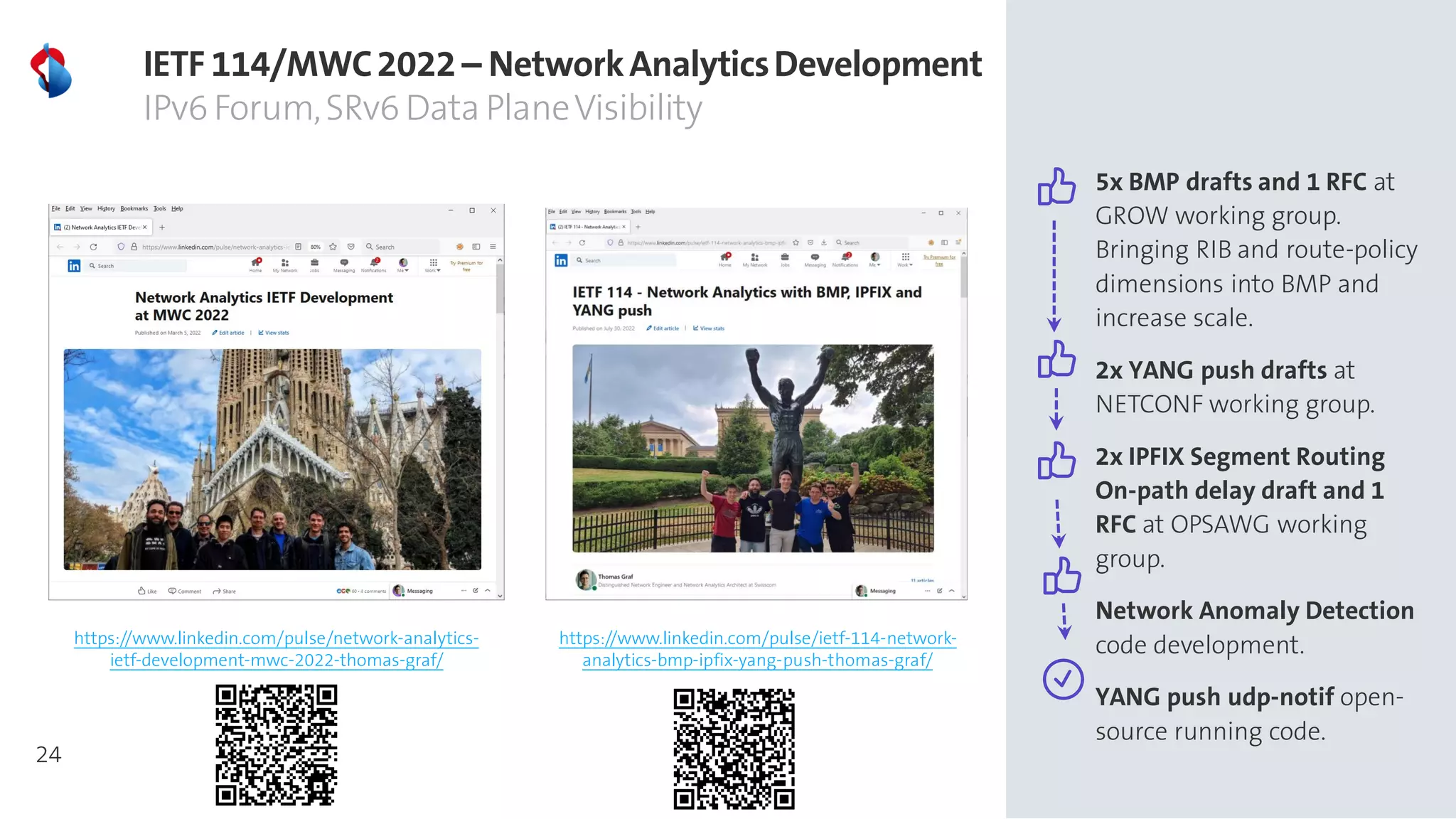Open Help menu in right browser window

[x=651, y=211]
